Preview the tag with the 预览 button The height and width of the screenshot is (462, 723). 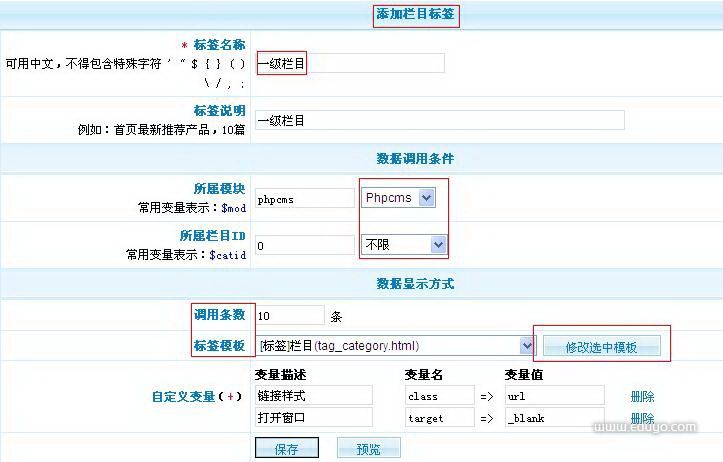(x=368, y=449)
